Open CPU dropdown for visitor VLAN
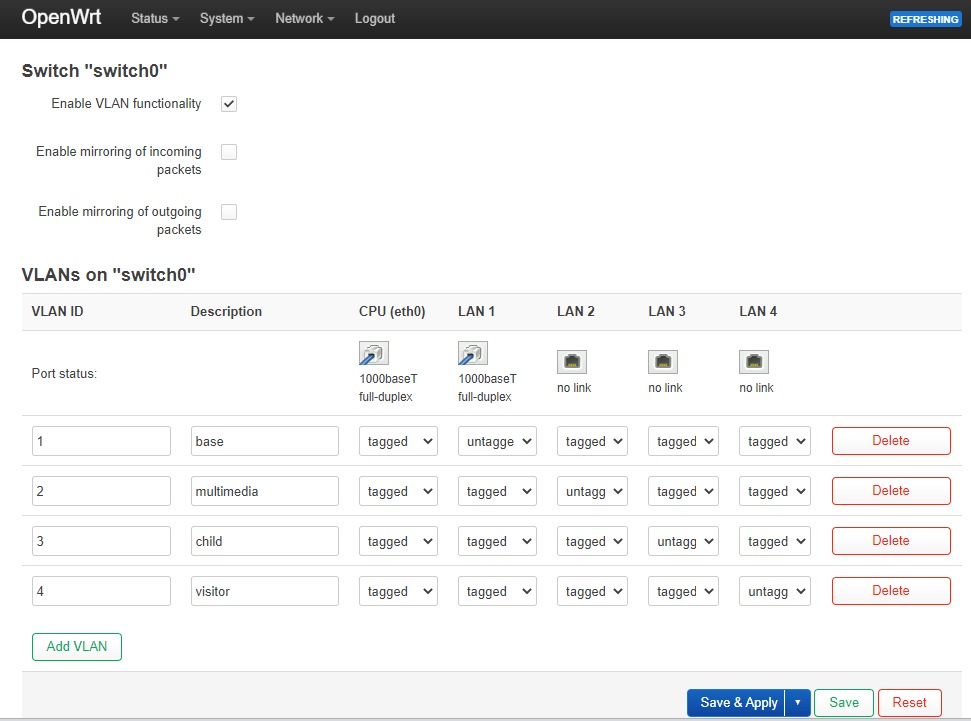Image resolution: width=971 pixels, height=721 pixels. [398, 592]
